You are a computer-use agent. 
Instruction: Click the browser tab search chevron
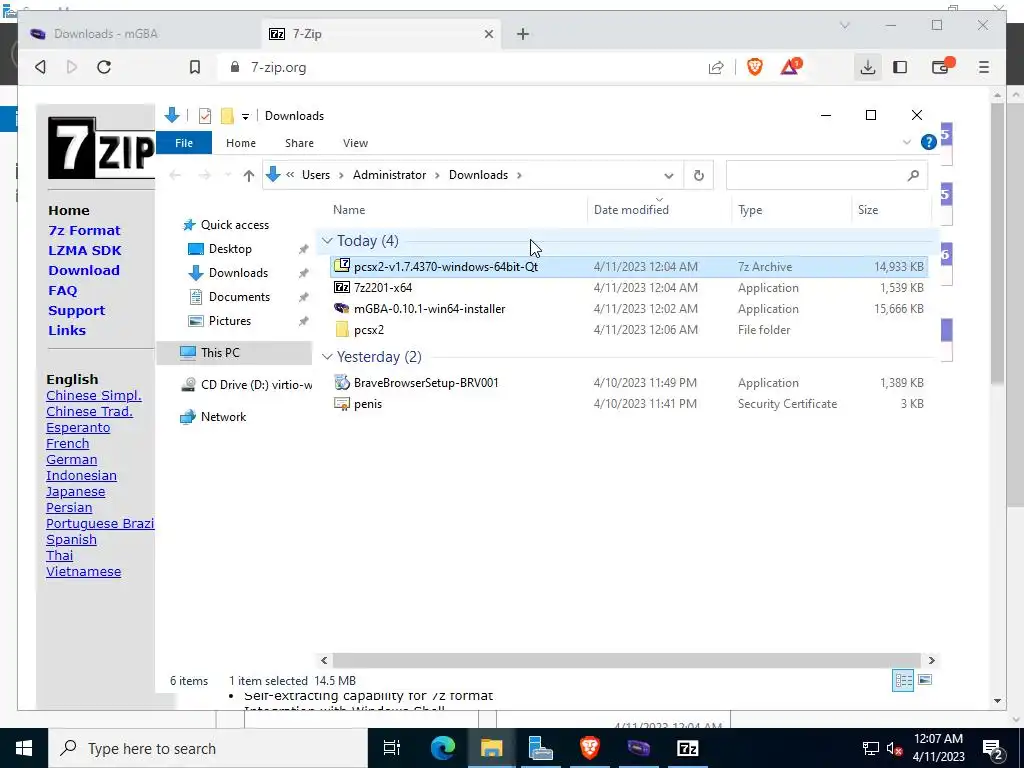click(x=844, y=26)
